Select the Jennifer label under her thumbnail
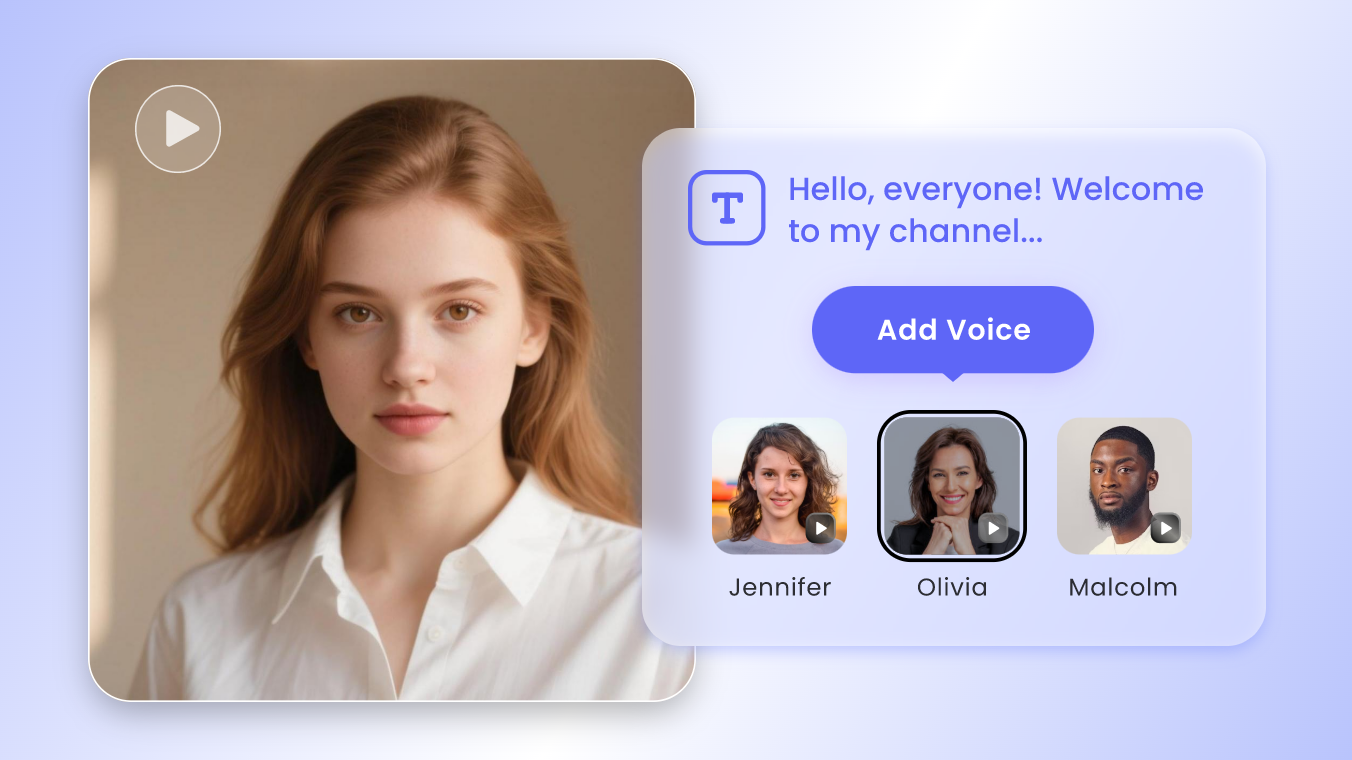The image size is (1352, 760). (779, 587)
